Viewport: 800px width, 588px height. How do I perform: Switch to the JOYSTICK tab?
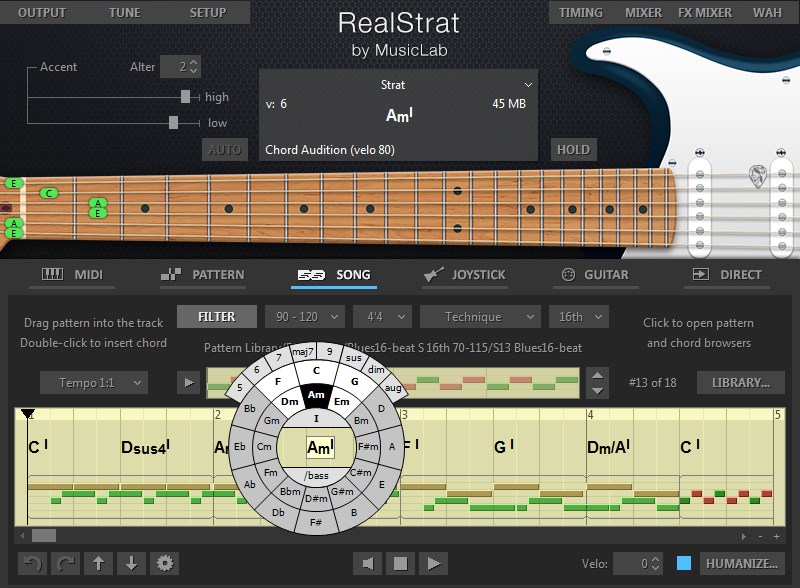[465, 275]
